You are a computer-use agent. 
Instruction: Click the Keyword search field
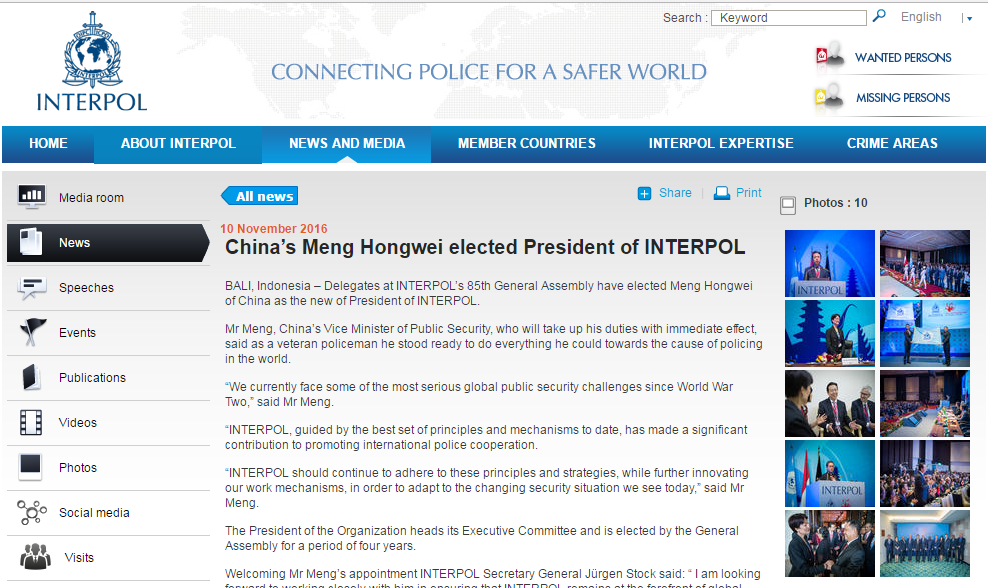(x=789, y=18)
